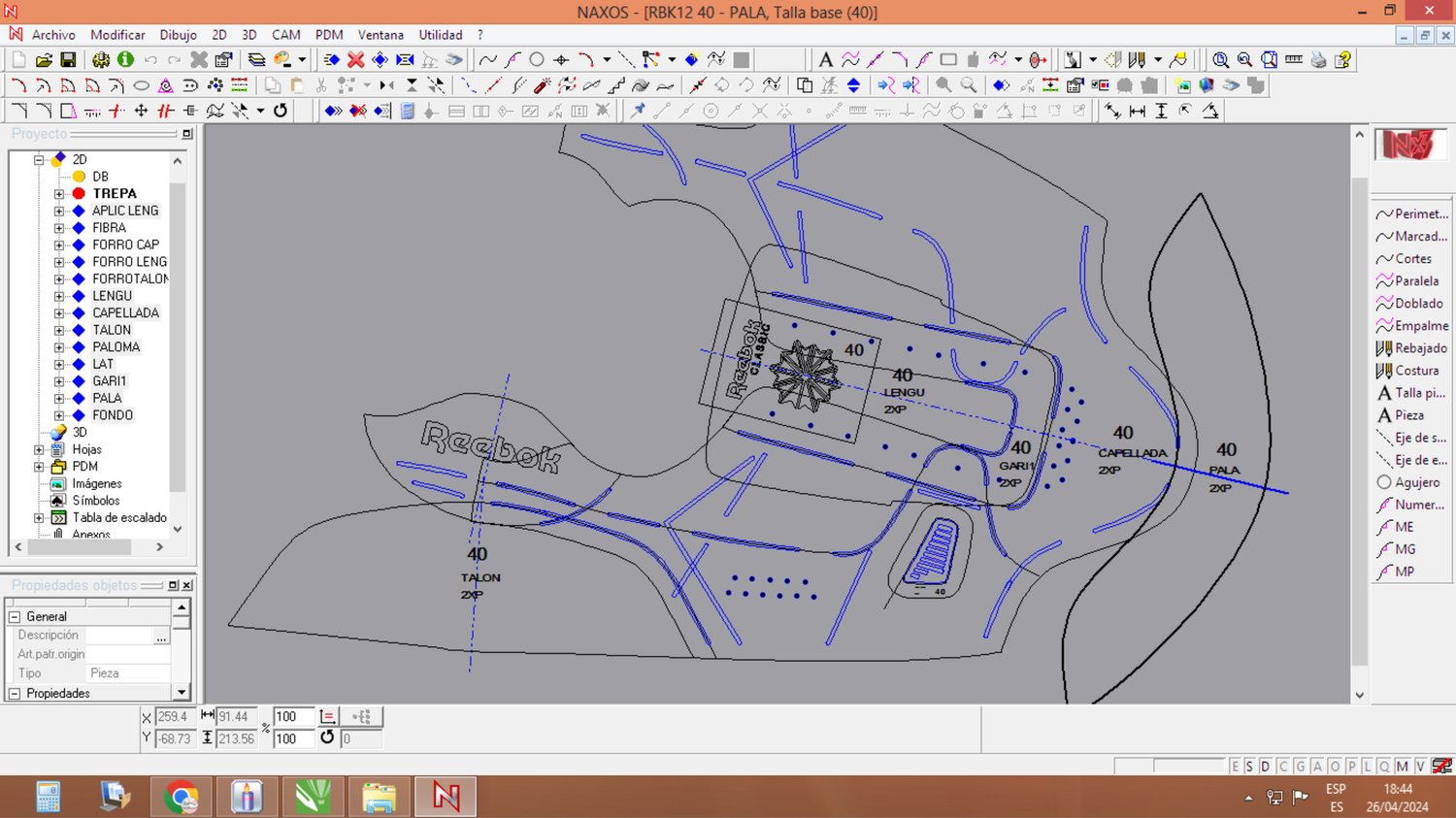The height and width of the screenshot is (818, 1456).
Task: Click the red X delete icon
Action: tap(356, 60)
